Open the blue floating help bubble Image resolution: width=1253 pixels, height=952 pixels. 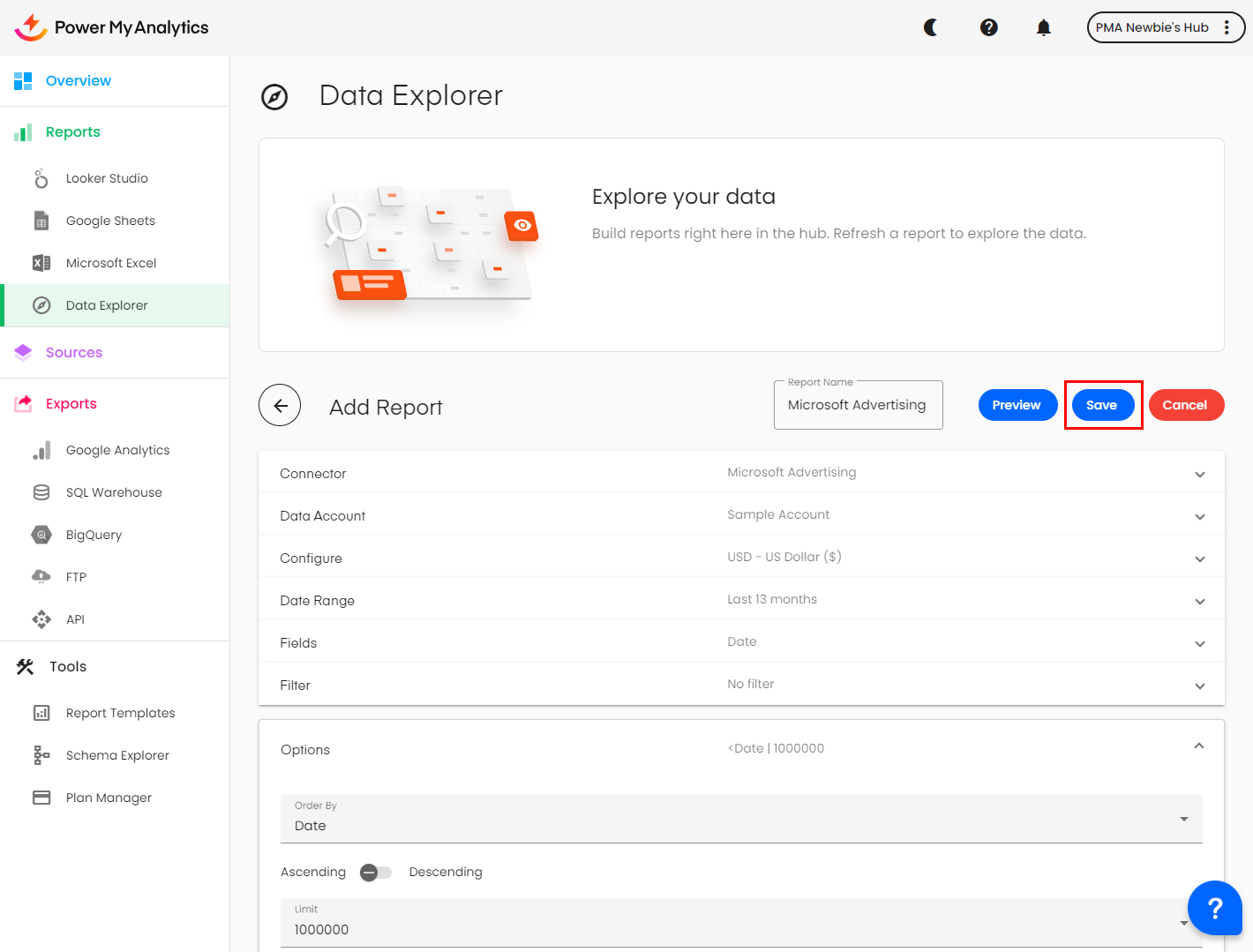pos(1214,907)
